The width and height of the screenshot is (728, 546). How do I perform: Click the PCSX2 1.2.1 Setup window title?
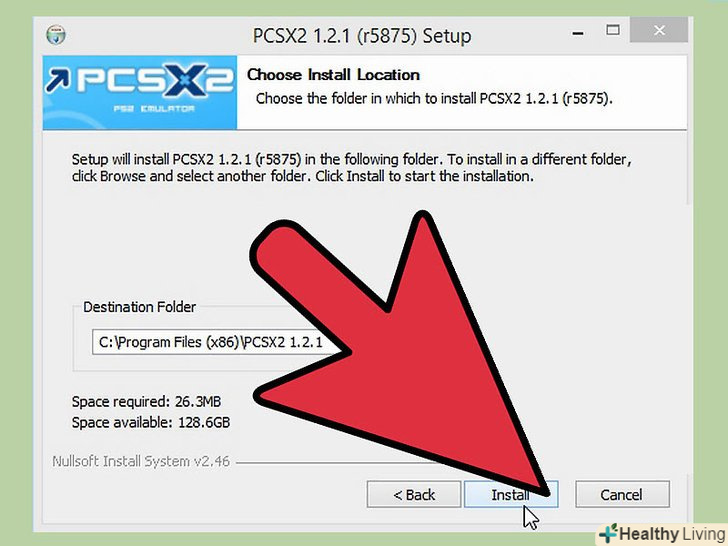pos(362,36)
